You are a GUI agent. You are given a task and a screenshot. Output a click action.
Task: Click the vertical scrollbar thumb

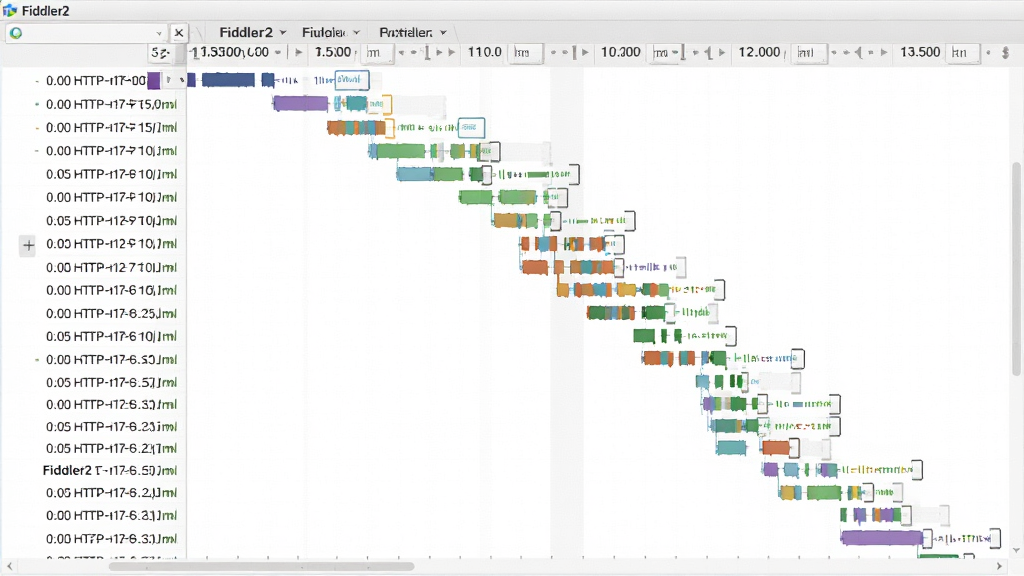[x=1016, y=269]
